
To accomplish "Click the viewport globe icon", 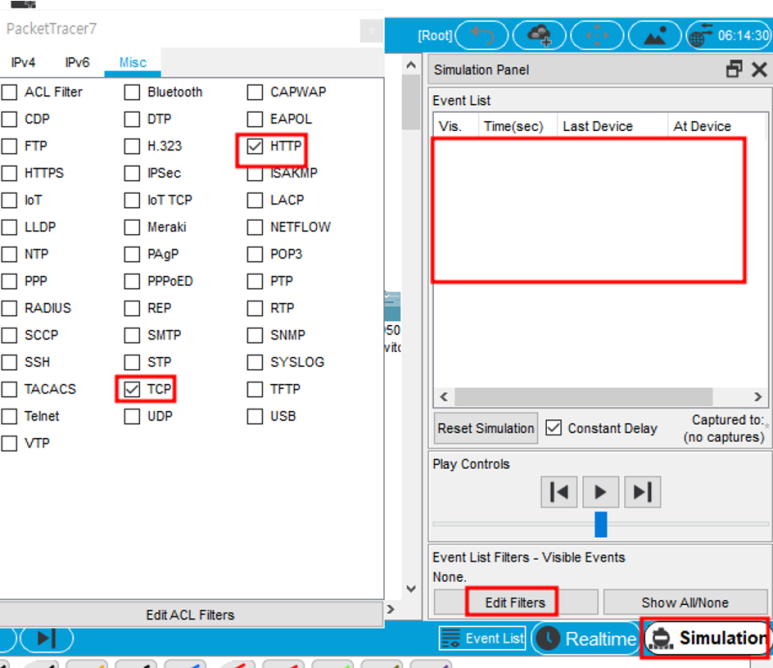I will (x=700, y=35).
